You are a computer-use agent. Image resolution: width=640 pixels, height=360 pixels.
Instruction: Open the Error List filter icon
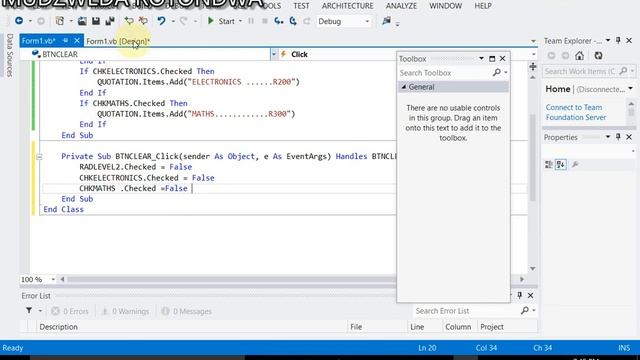[29, 311]
